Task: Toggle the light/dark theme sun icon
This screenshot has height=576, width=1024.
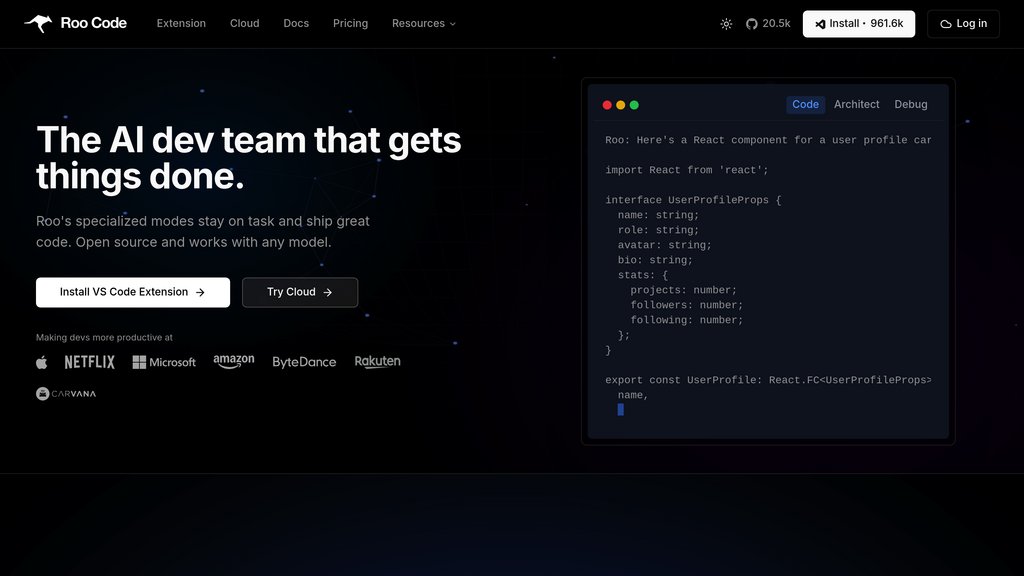Action: pos(726,24)
